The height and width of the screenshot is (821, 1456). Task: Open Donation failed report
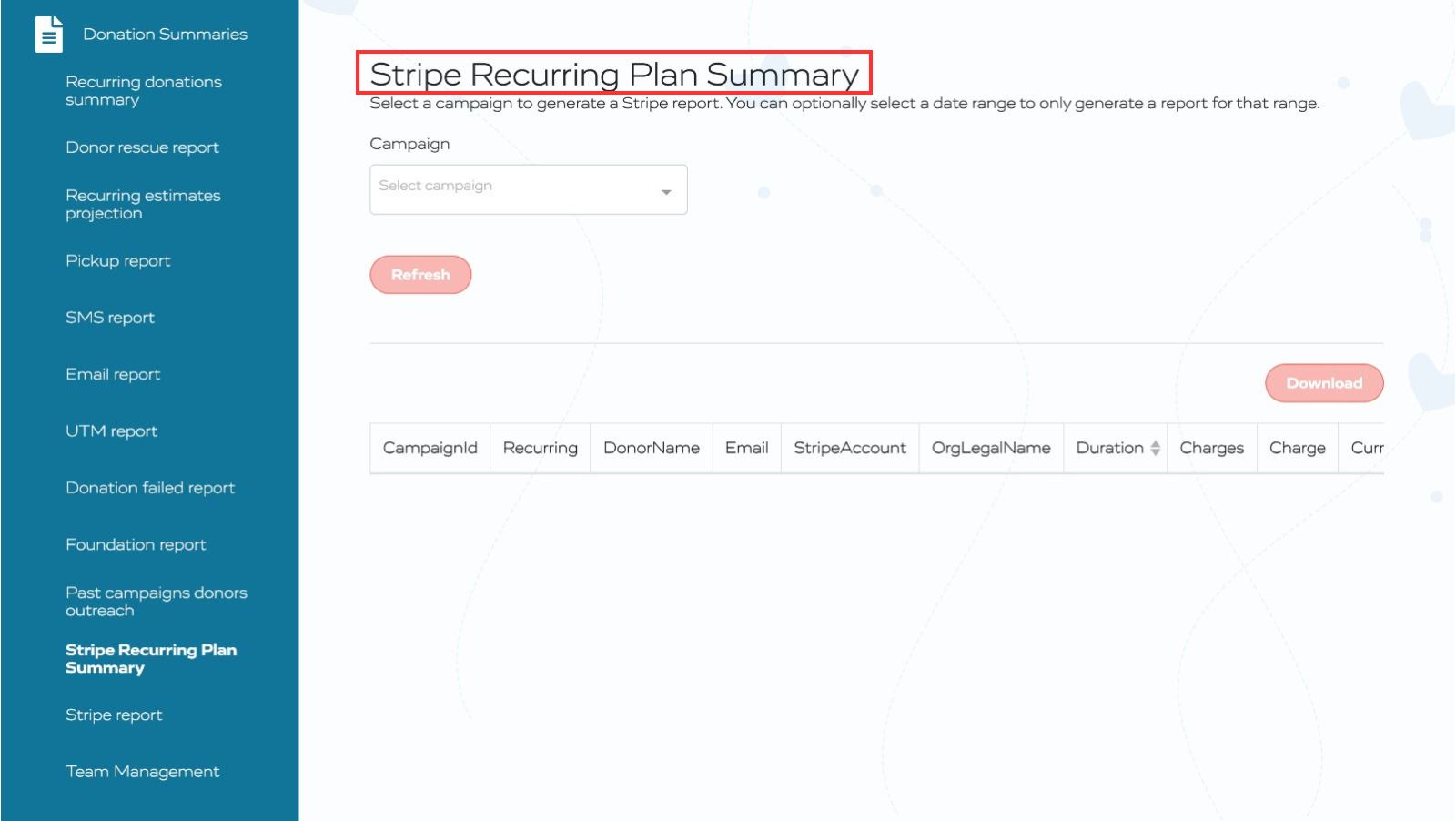(150, 488)
